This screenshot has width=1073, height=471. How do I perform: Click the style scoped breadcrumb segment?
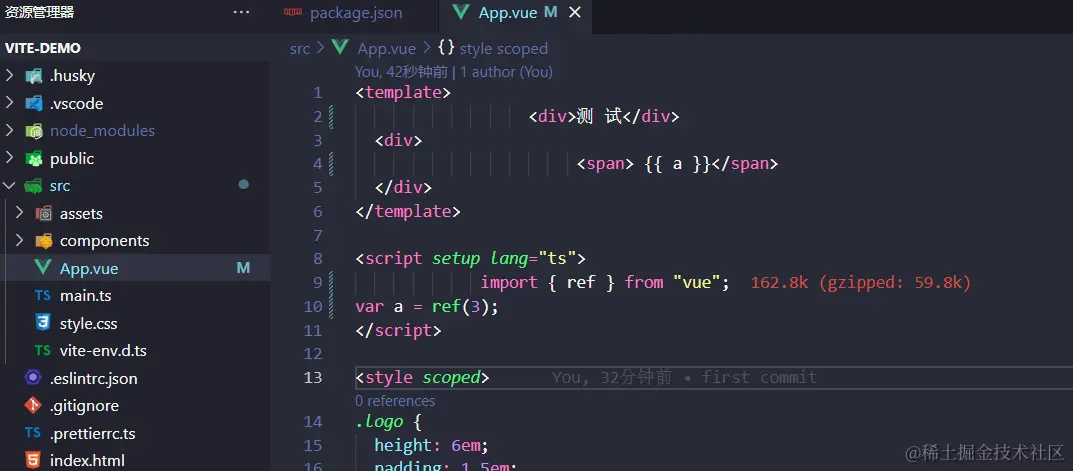coord(504,49)
